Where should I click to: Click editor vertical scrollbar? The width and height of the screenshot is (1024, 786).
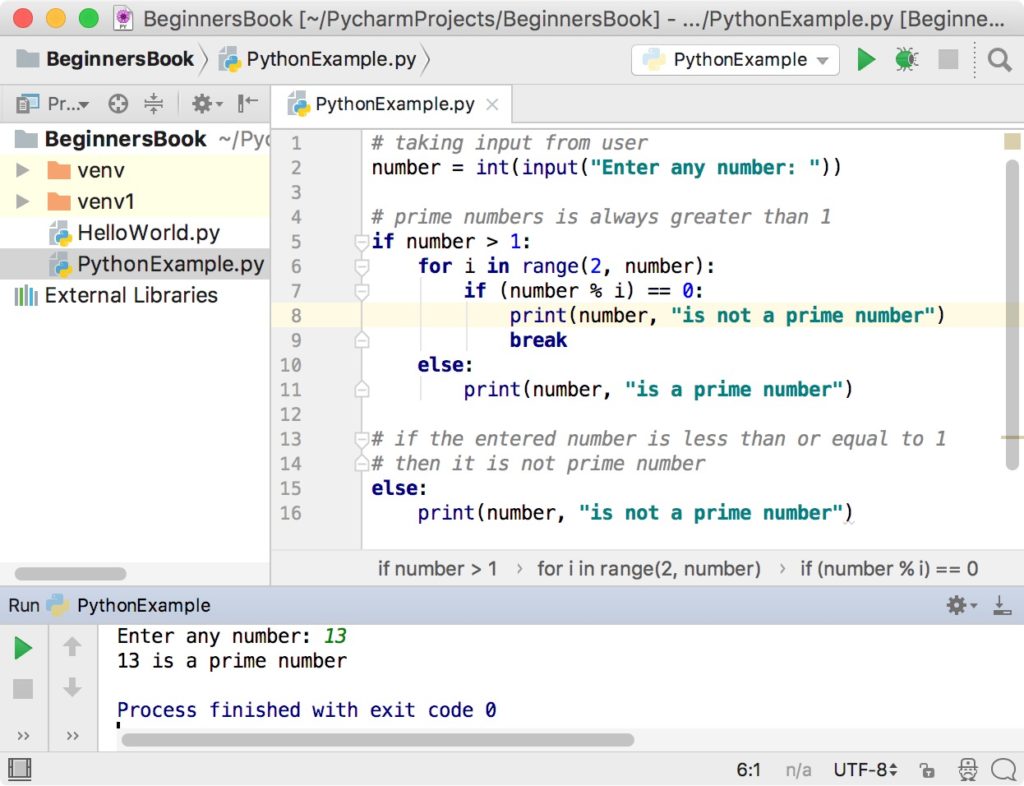tap(1012, 315)
